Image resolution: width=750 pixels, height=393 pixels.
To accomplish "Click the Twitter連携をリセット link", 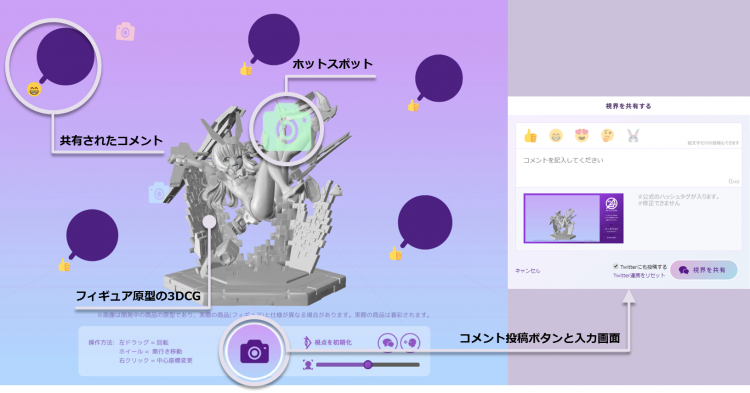I will (639, 275).
